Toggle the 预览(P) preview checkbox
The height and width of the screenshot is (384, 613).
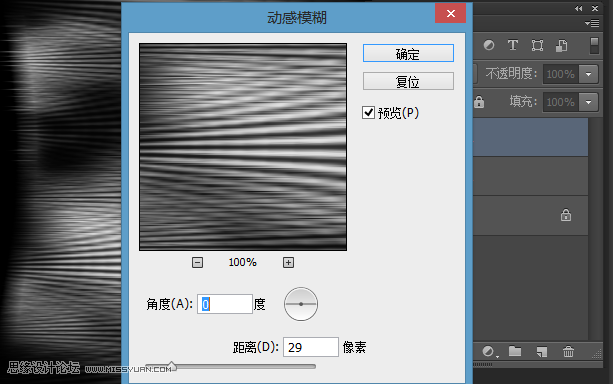click(368, 113)
